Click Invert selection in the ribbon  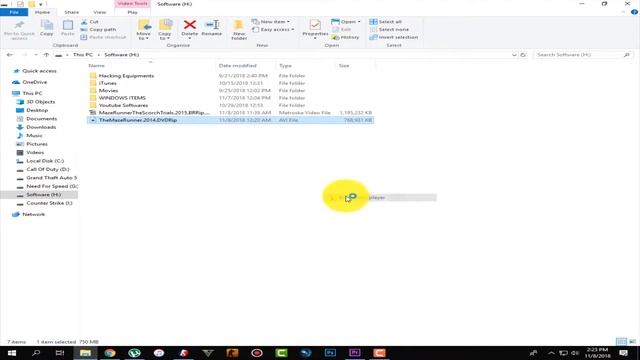tap(393, 37)
